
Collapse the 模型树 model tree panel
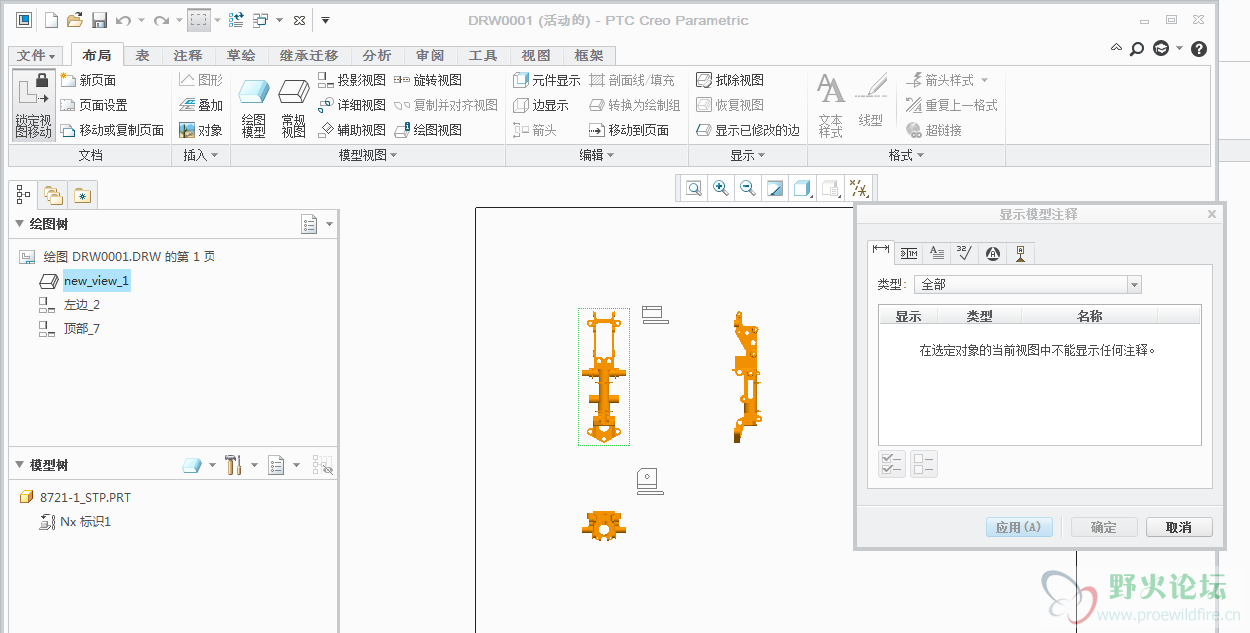[19, 465]
